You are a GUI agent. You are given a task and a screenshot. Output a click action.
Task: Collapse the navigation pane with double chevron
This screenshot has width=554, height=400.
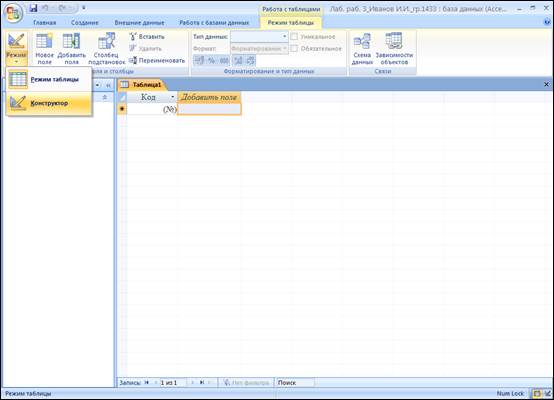pyautogui.click(x=108, y=85)
